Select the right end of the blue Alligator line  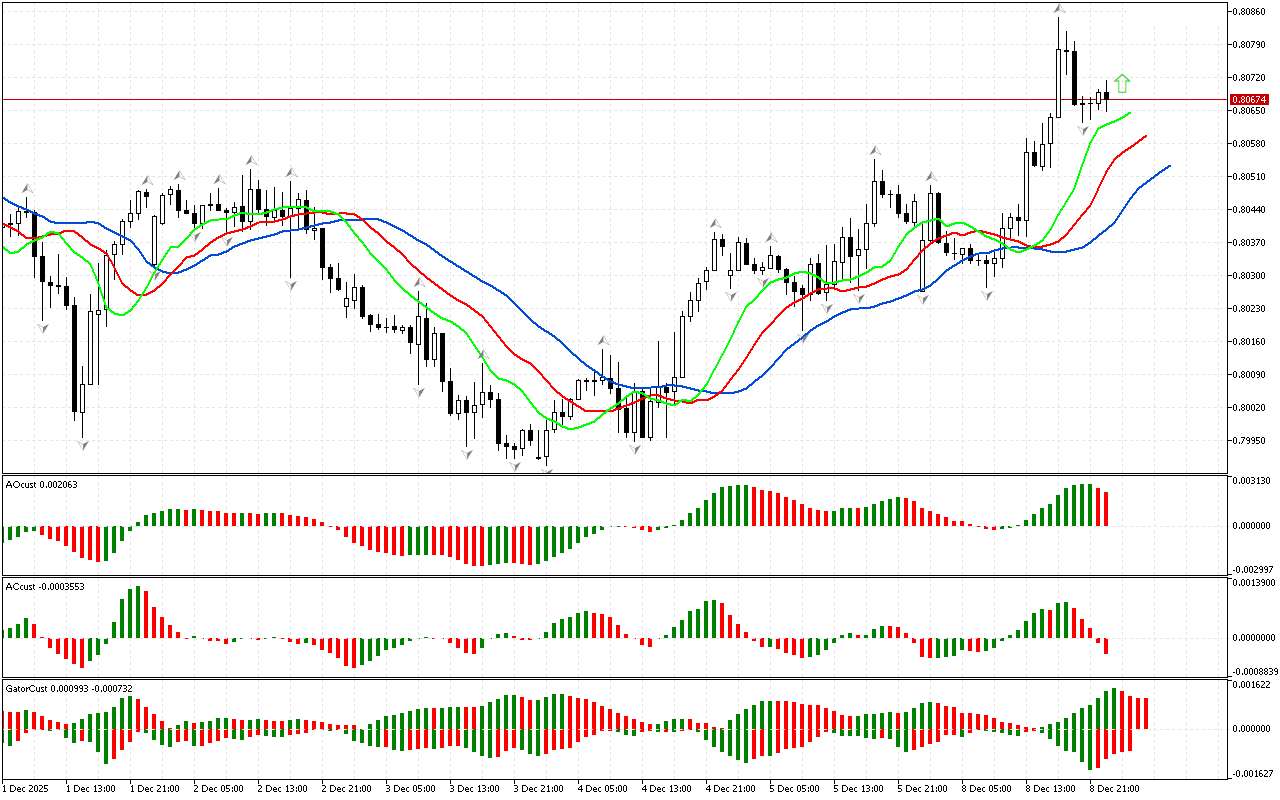[1168, 166]
